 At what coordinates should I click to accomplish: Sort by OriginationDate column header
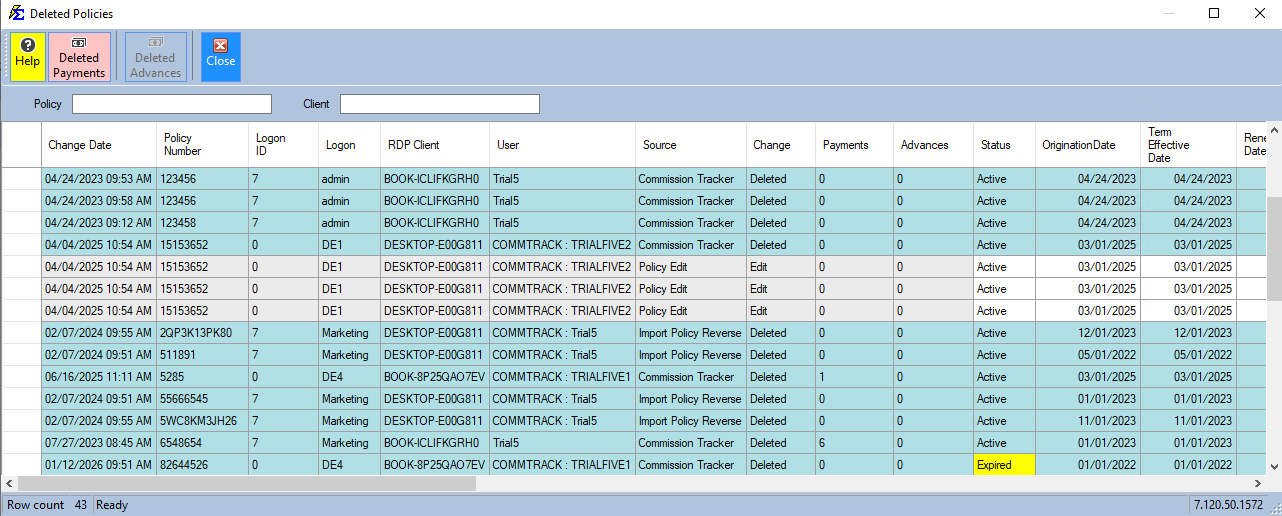(1088, 145)
